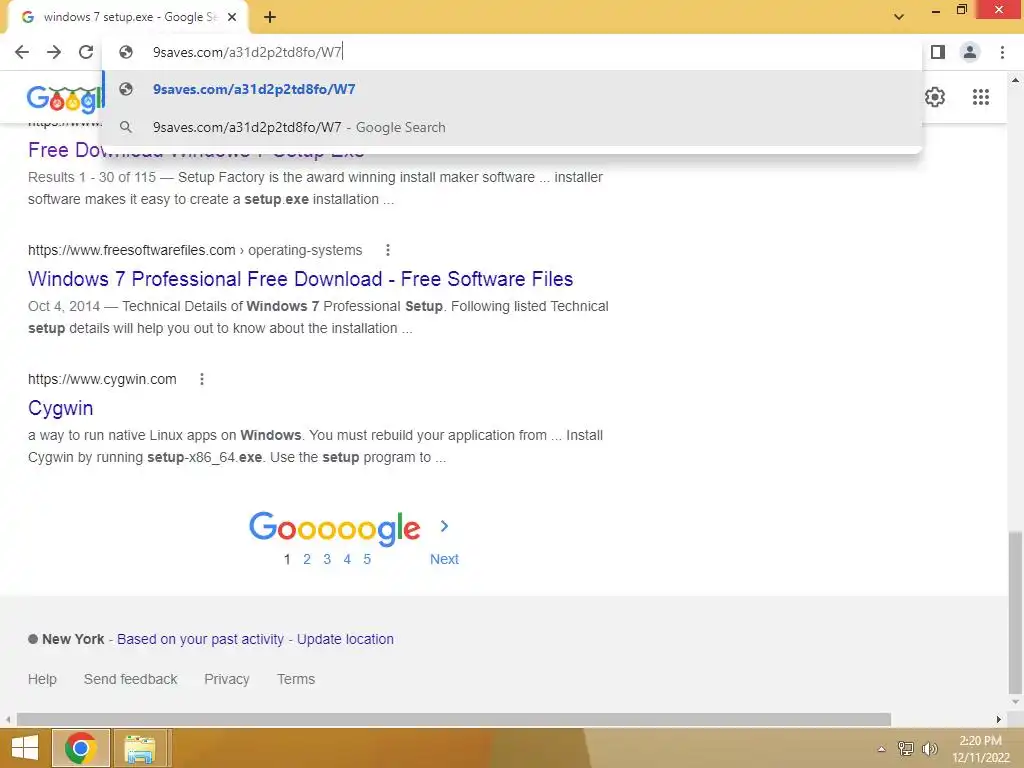Viewport: 1024px width, 768px height.
Task: Click the windows 7 setup.exe tab
Action: point(127,17)
